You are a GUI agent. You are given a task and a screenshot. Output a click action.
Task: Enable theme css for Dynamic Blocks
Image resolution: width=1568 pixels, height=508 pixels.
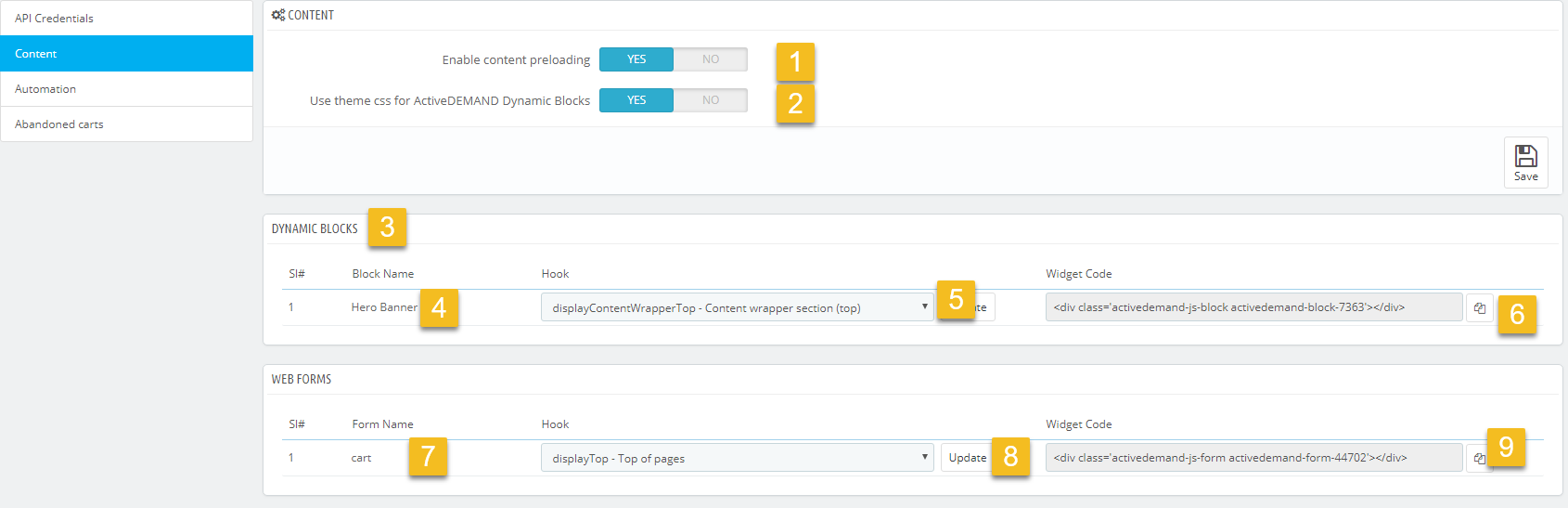point(636,100)
